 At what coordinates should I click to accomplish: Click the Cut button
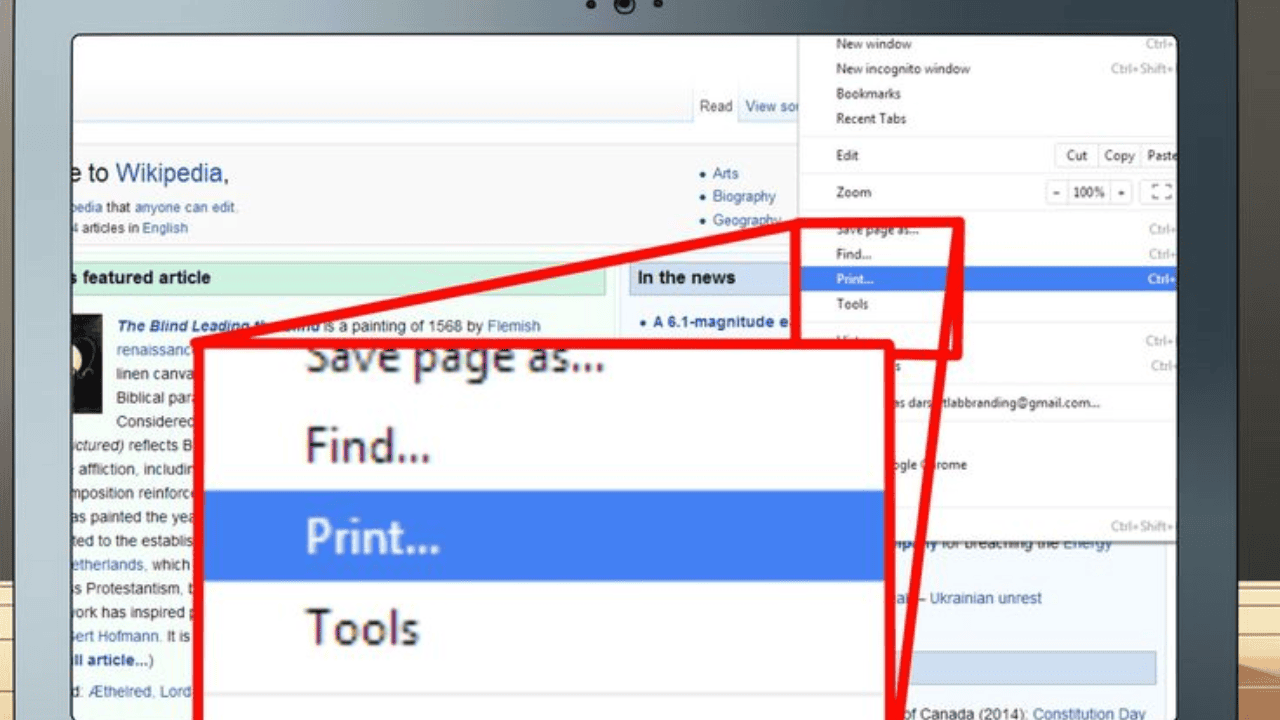[x=1075, y=155]
